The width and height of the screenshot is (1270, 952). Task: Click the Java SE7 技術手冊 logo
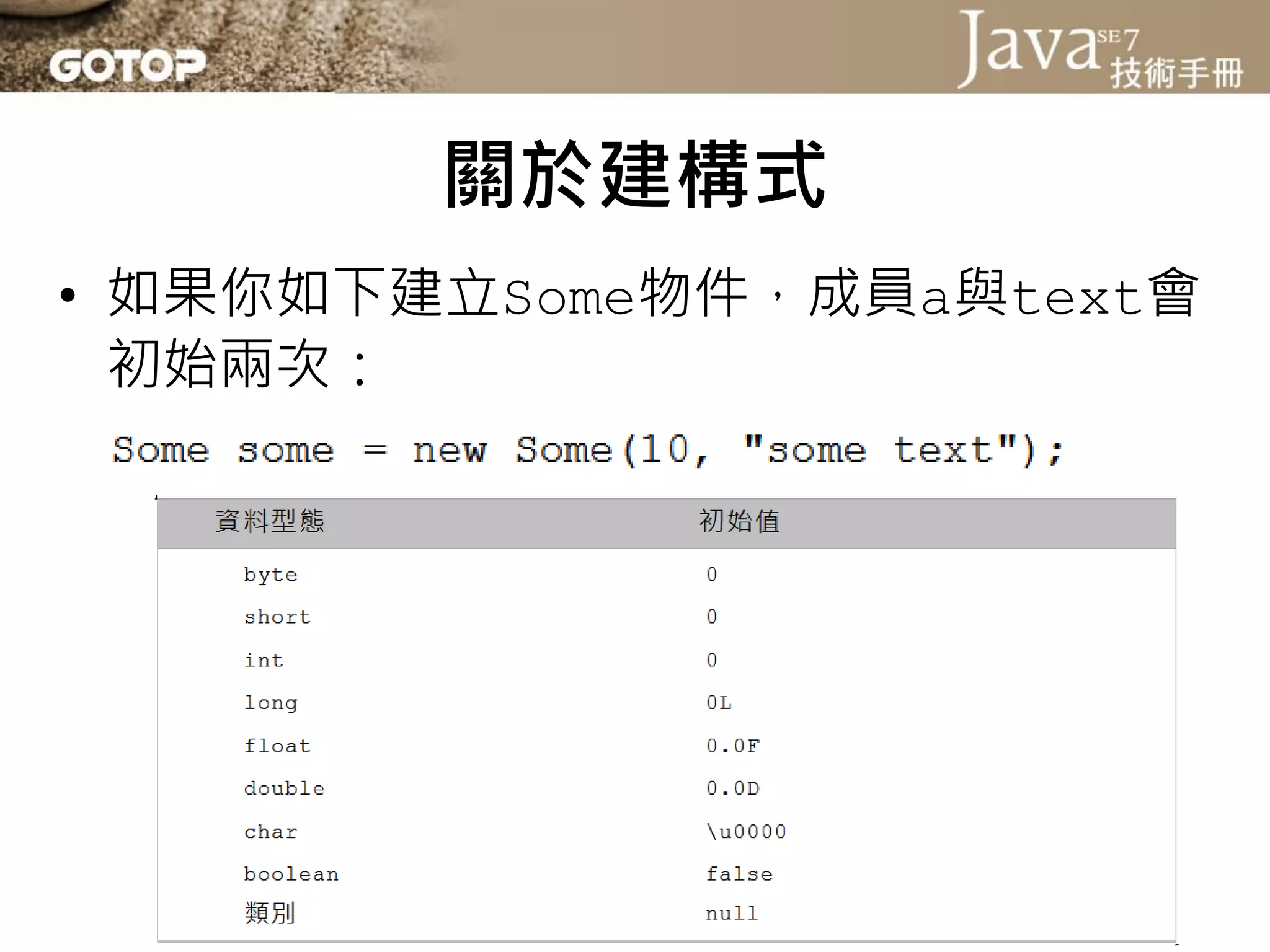pos(1100,50)
